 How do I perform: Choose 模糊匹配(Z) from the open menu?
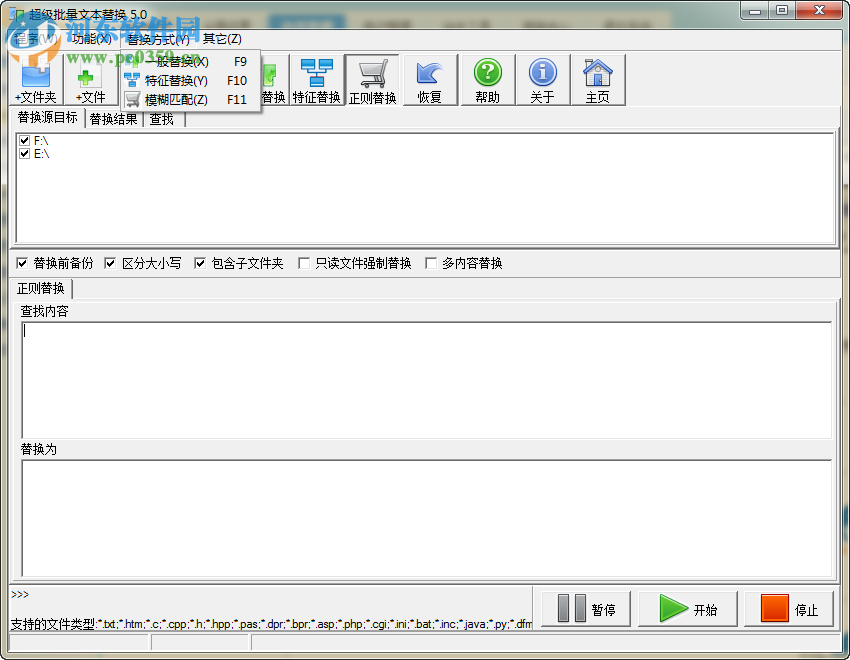(x=180, y=100)
